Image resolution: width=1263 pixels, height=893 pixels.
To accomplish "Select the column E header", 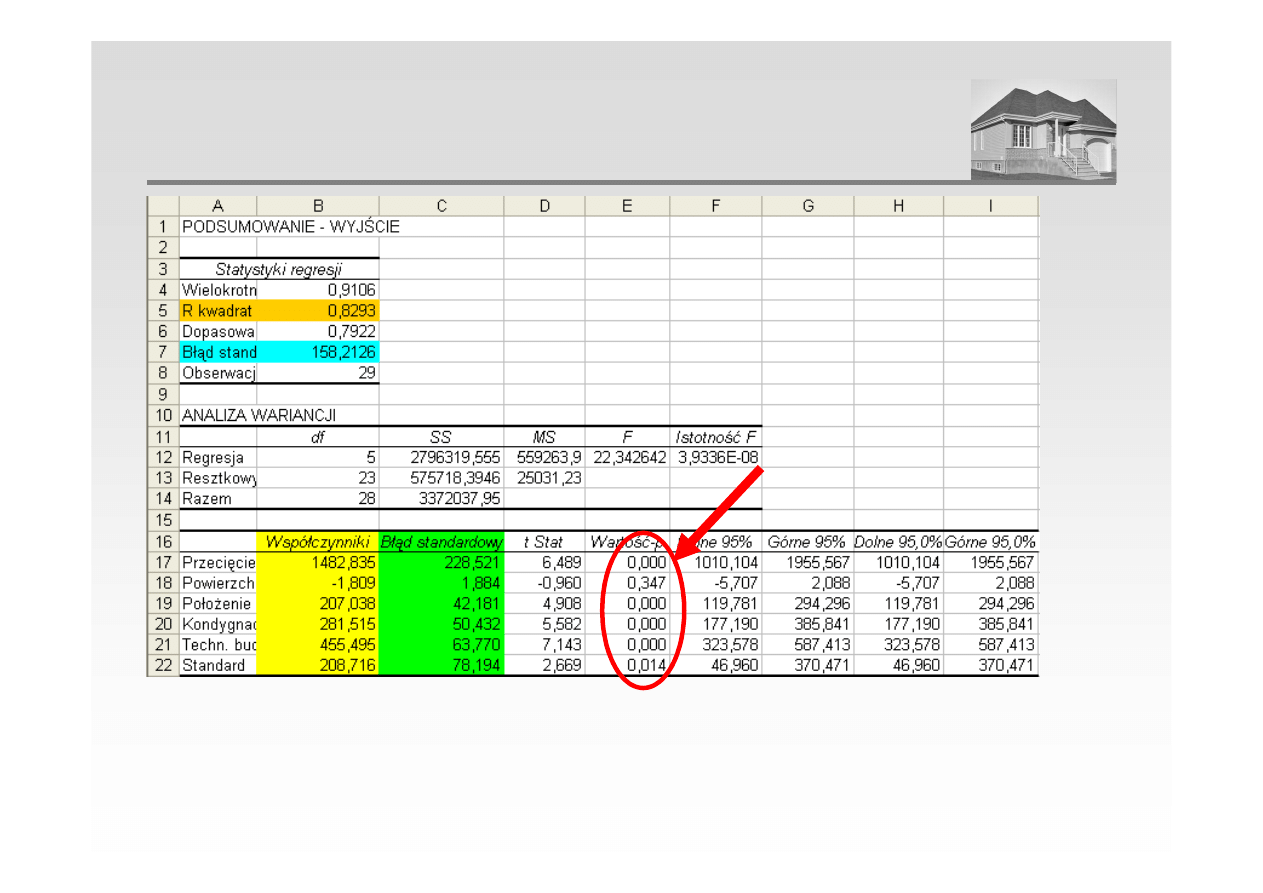I will point(627,206).
